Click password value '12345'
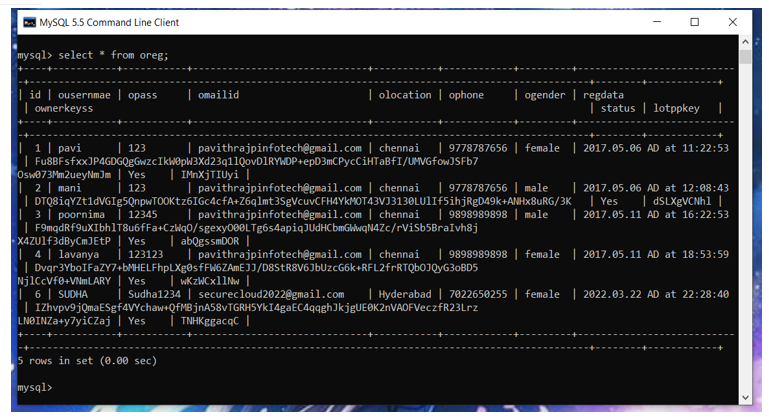The width and height of the screenshot is (769, 420). pyautogui.click(x=143, y=214)
